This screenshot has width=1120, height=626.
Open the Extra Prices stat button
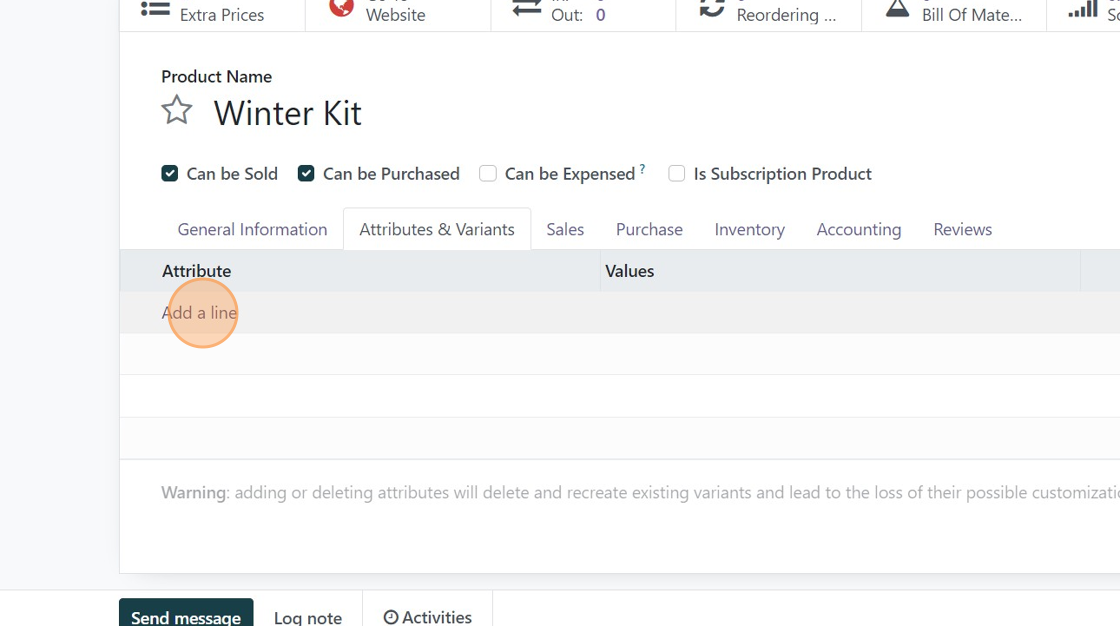click(x=212, y=14)
